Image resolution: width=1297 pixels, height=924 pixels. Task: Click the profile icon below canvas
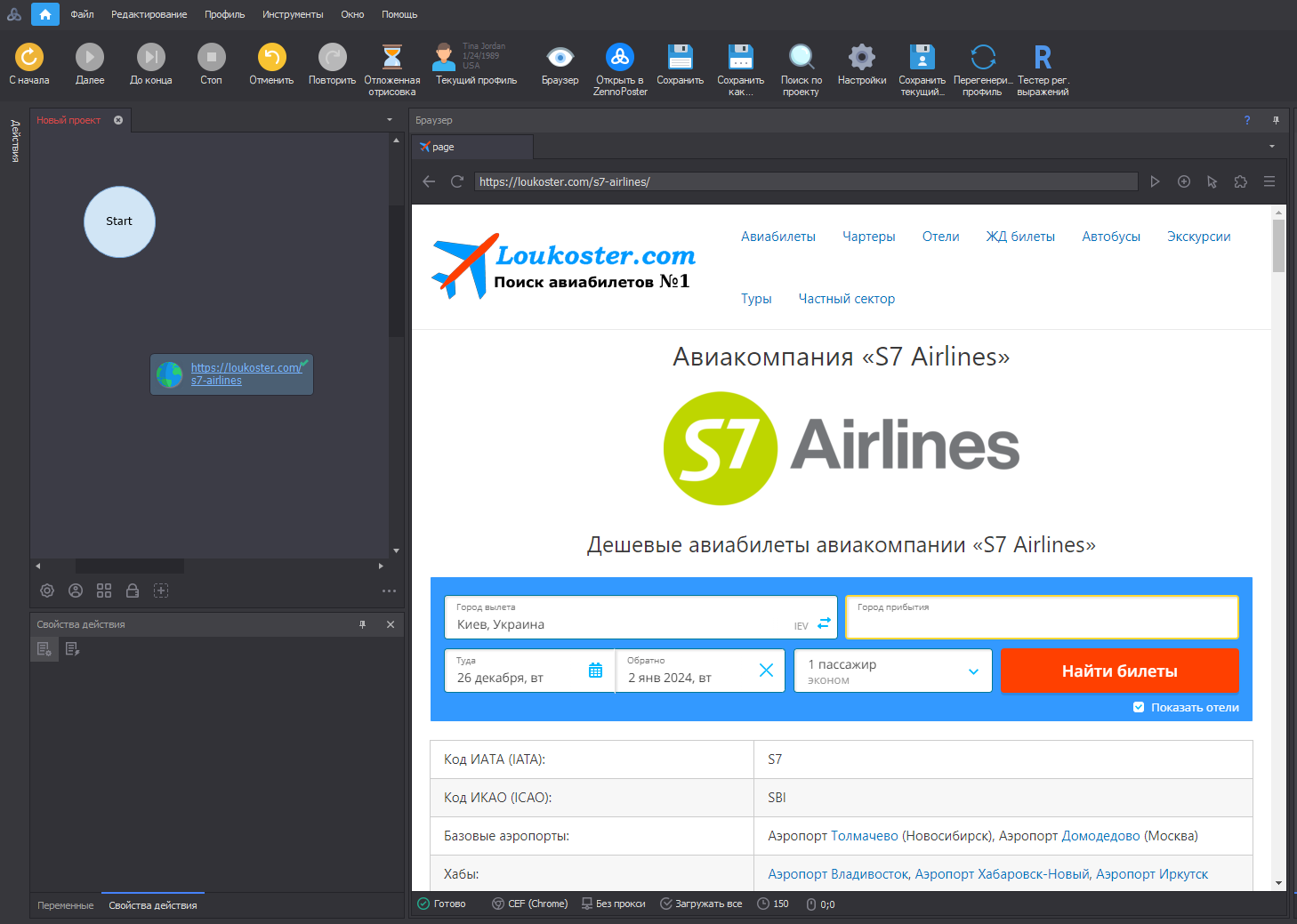(x=76, y=591)
